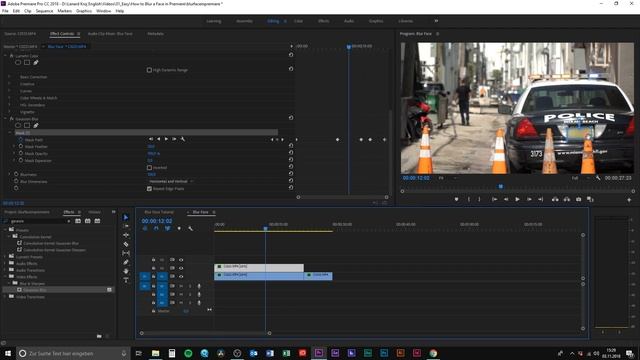Image resolution: width=640 pixels, height=360 pixels.
Task: Open playback resolution dropdown showing Full
Action: coord(580,178)
